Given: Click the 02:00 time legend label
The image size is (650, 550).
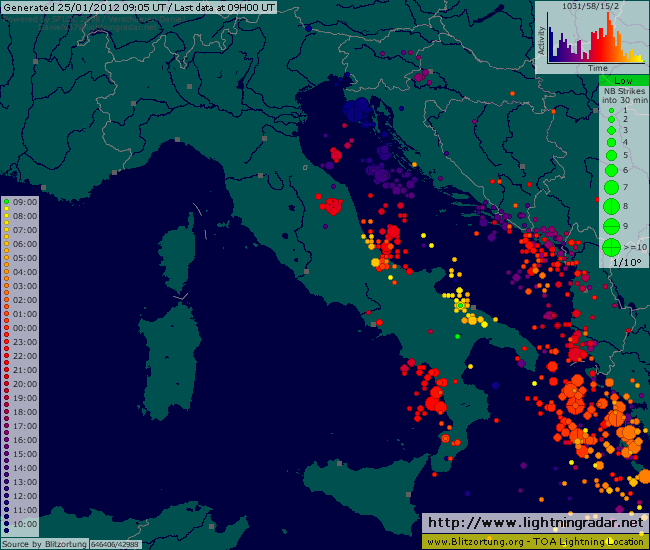Looking at the screenshot, I should click(25, 300).
